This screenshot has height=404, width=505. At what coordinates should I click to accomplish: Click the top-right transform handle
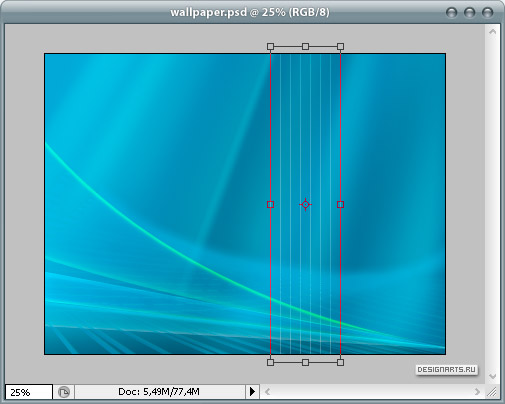(340, 46)
